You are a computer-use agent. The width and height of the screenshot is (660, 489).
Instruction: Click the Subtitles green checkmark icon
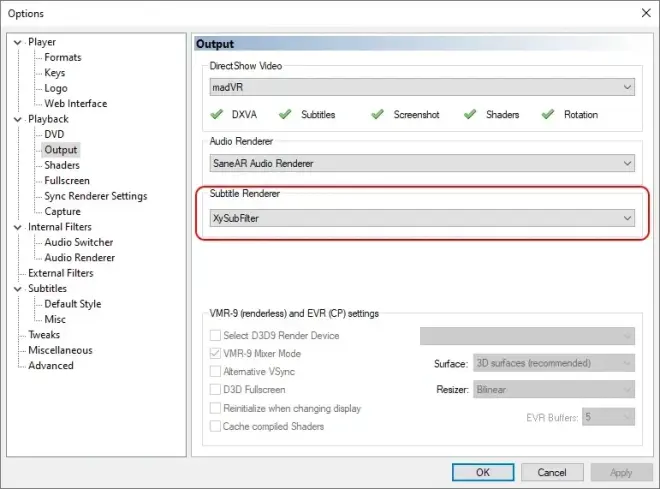tap(285, 114)
